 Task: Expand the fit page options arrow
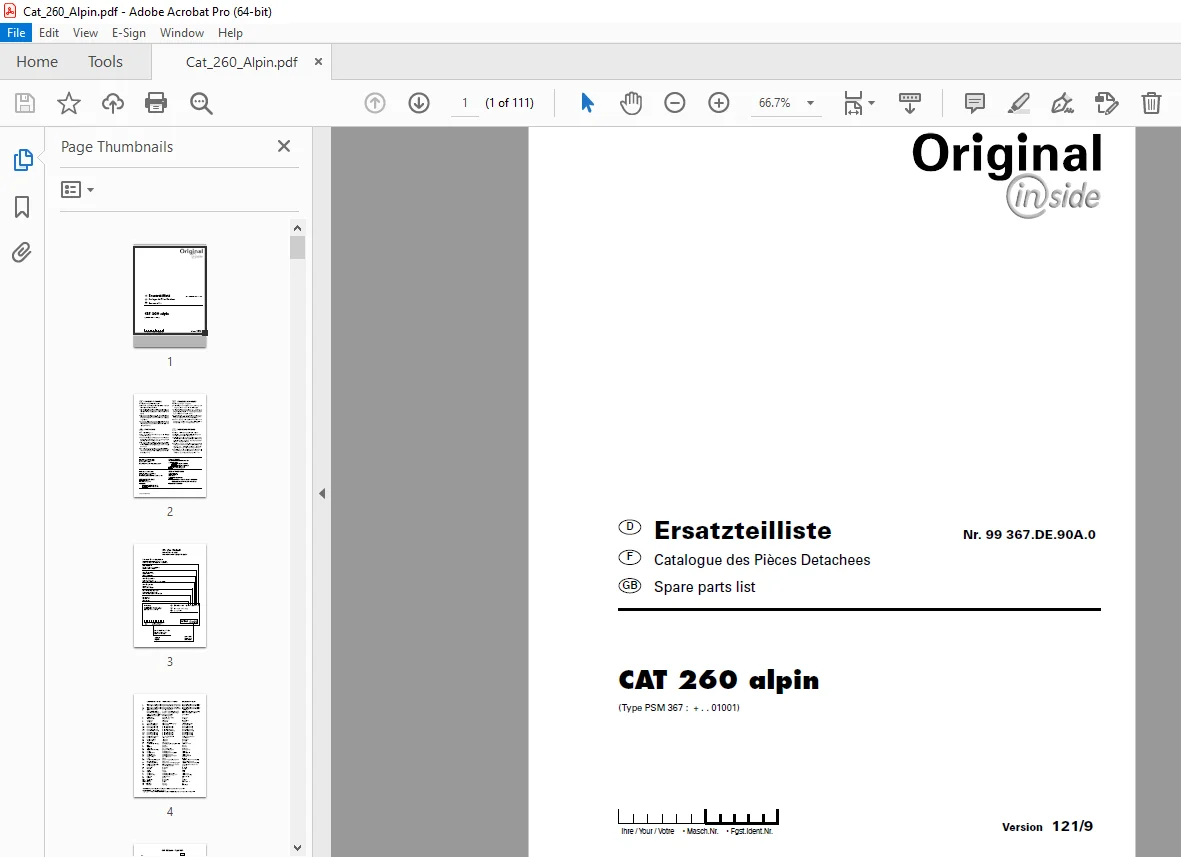pyautogui.click(x=871, y=103)
